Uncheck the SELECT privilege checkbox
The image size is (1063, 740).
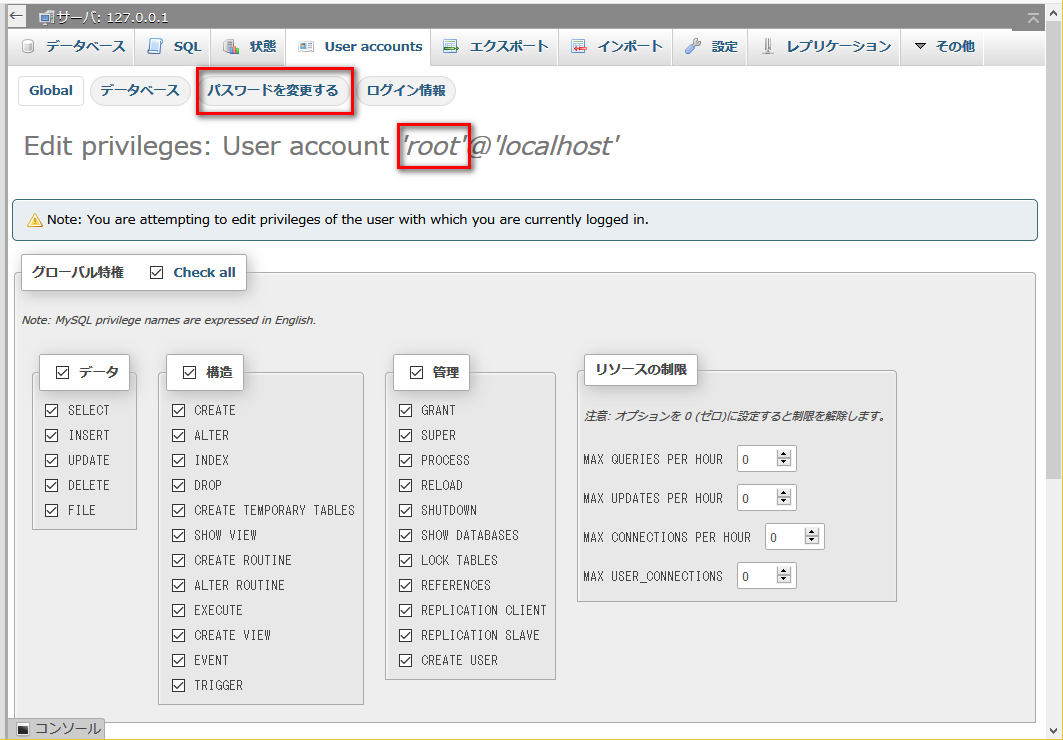pos(52,411)
